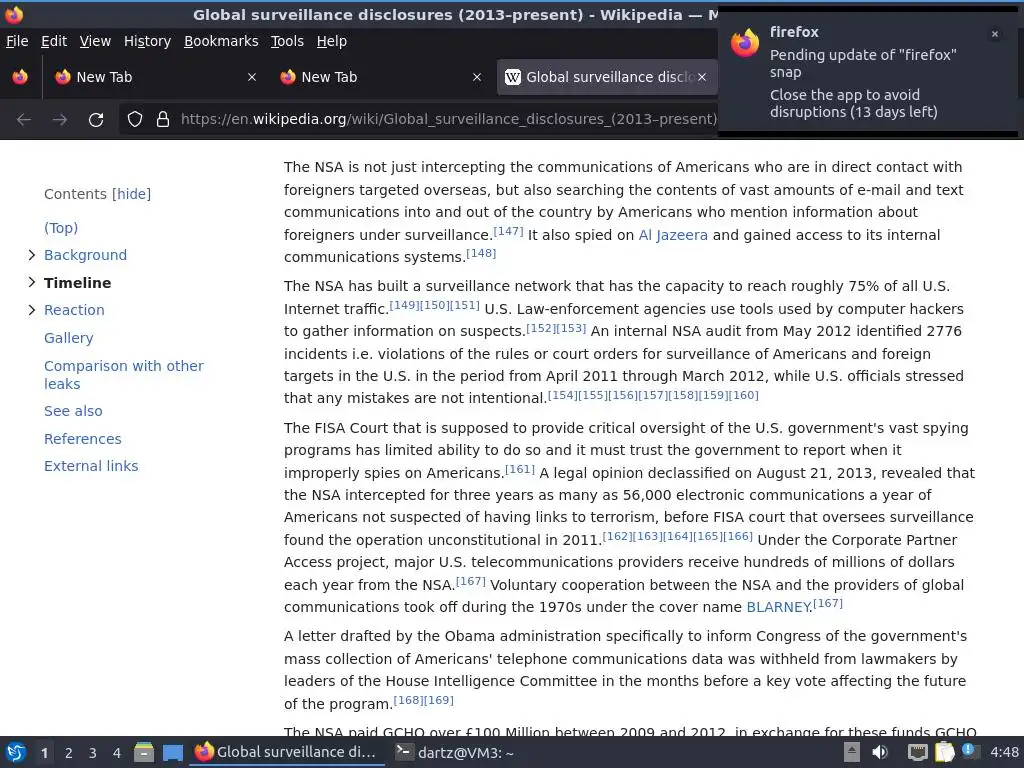
Task: Jump to (Top) in contents
Action: coord(61,227)
